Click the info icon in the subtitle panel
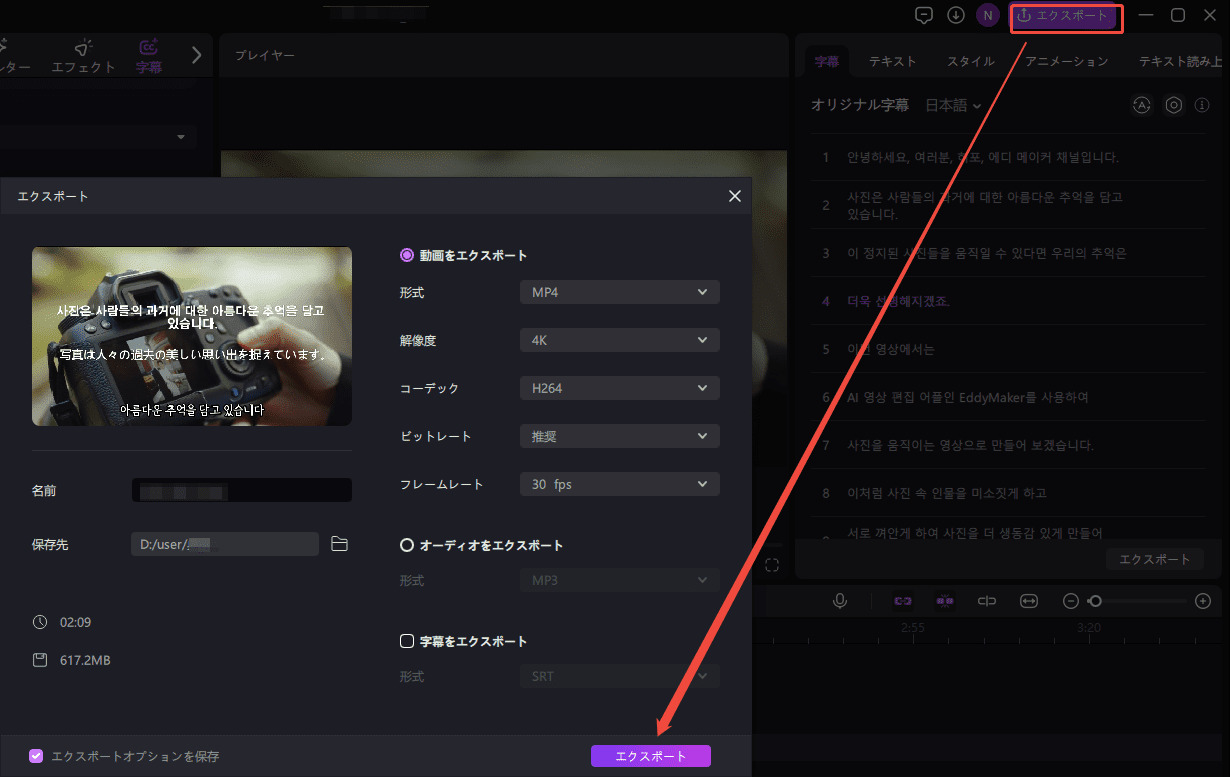This screenshot has width=1230, height=777. (1203, 105)
